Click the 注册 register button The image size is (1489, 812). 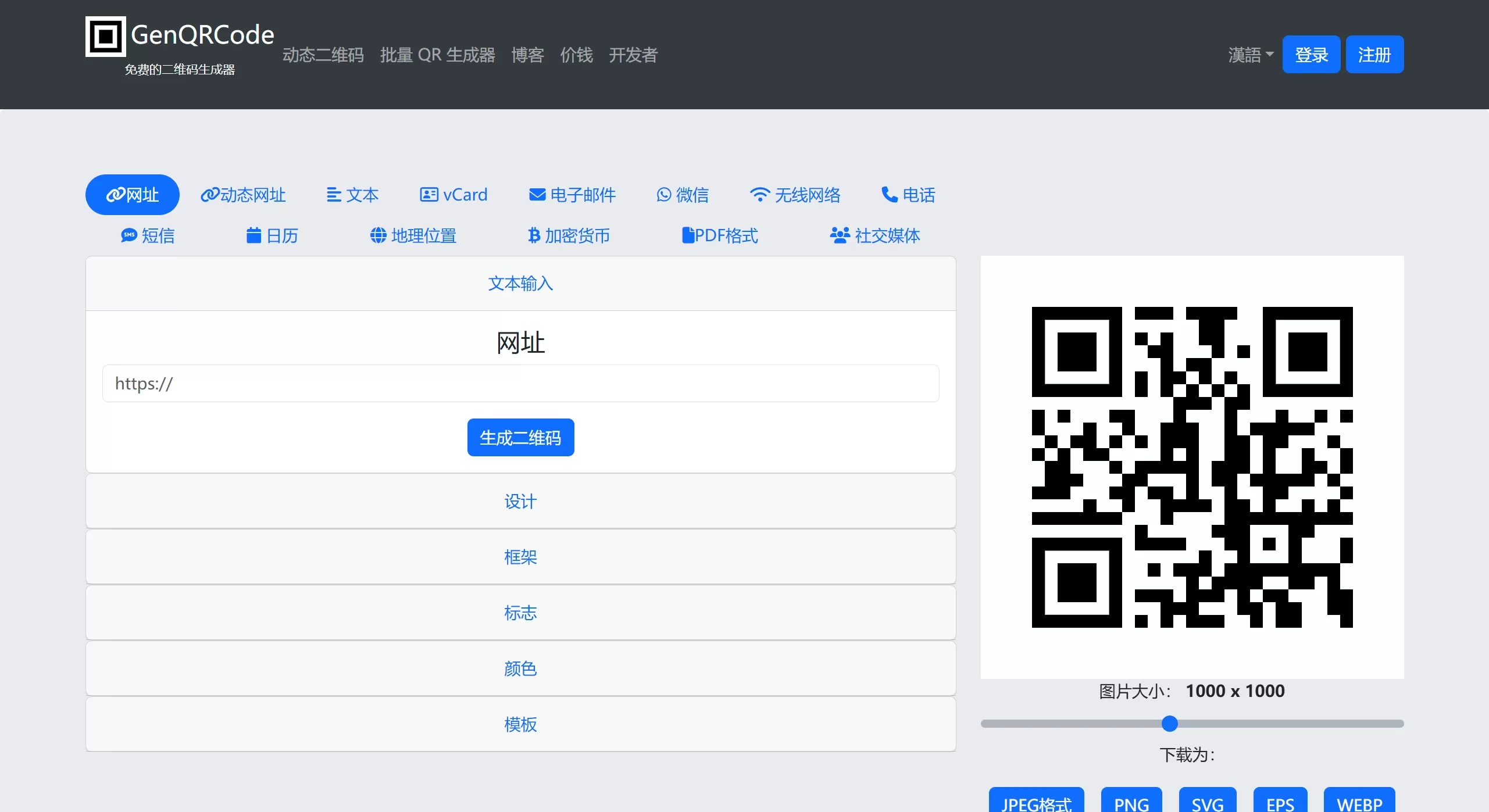1374,55
